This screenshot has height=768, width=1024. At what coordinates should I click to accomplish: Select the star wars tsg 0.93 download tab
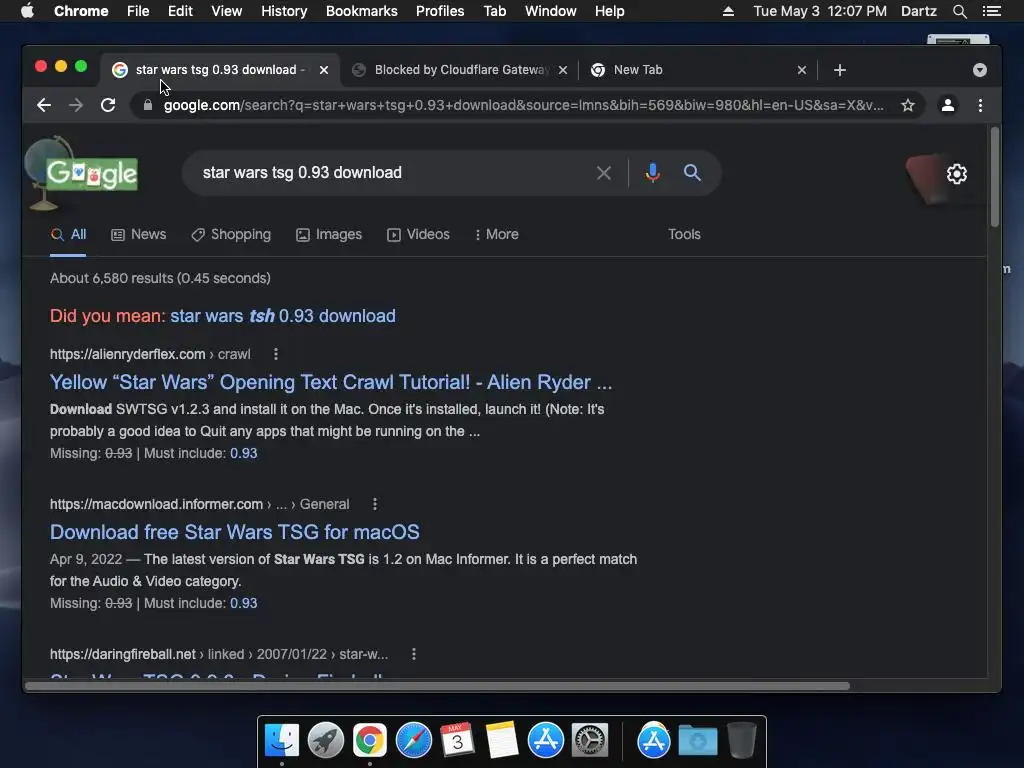219,70
